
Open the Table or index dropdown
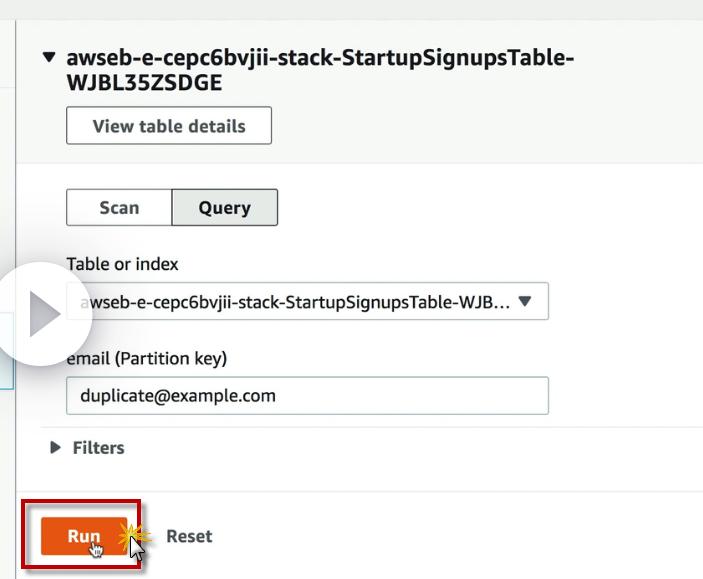(307, 301)
